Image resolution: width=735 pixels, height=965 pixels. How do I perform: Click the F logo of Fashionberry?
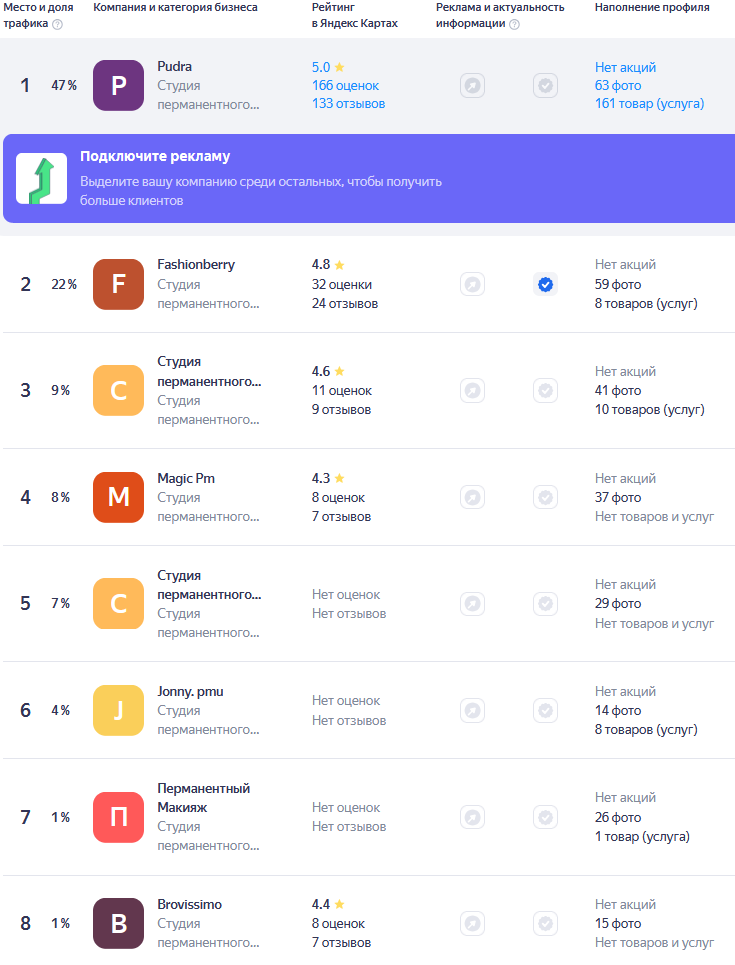click(118, 284)
